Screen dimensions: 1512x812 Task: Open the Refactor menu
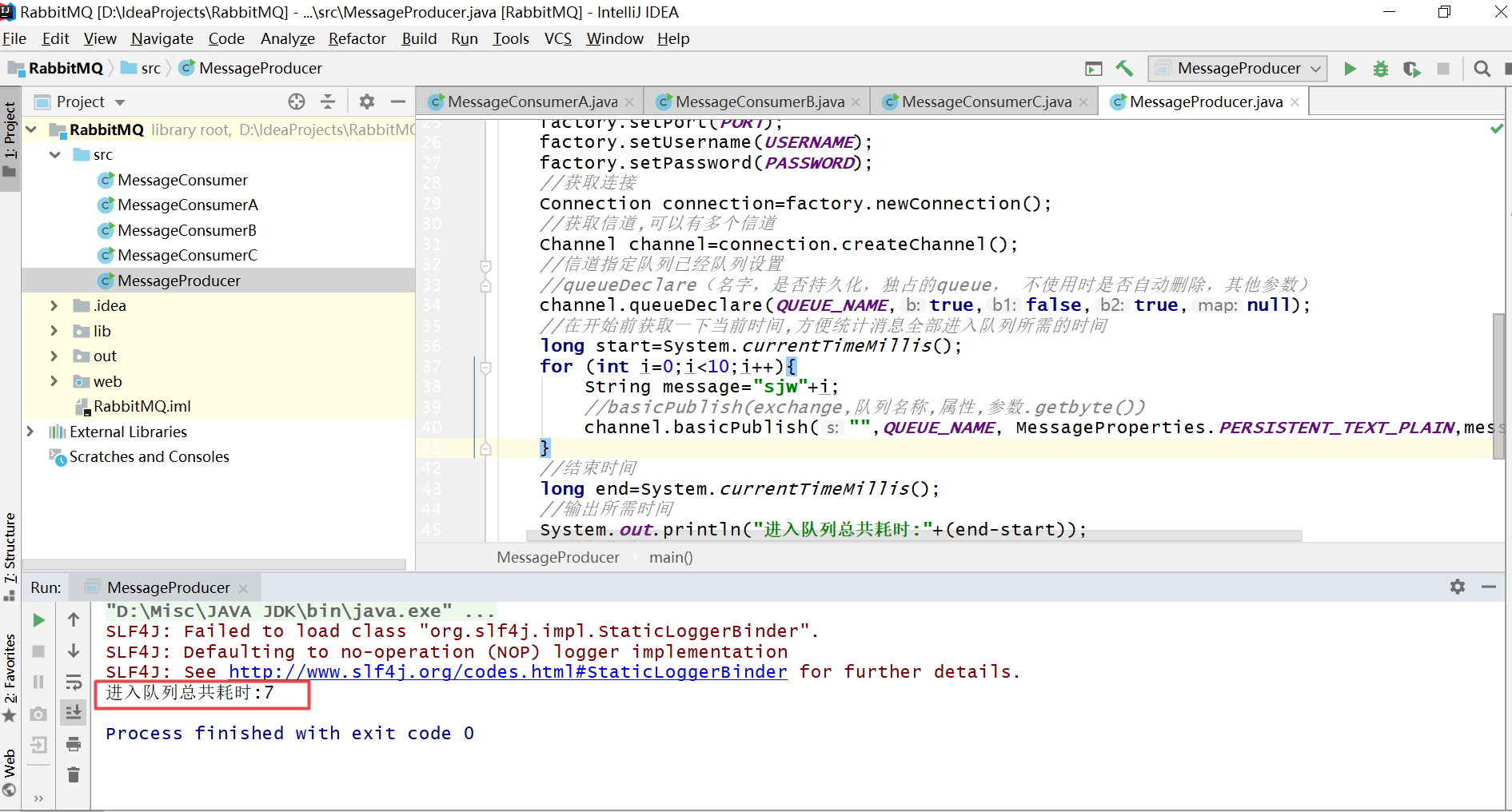357,38
